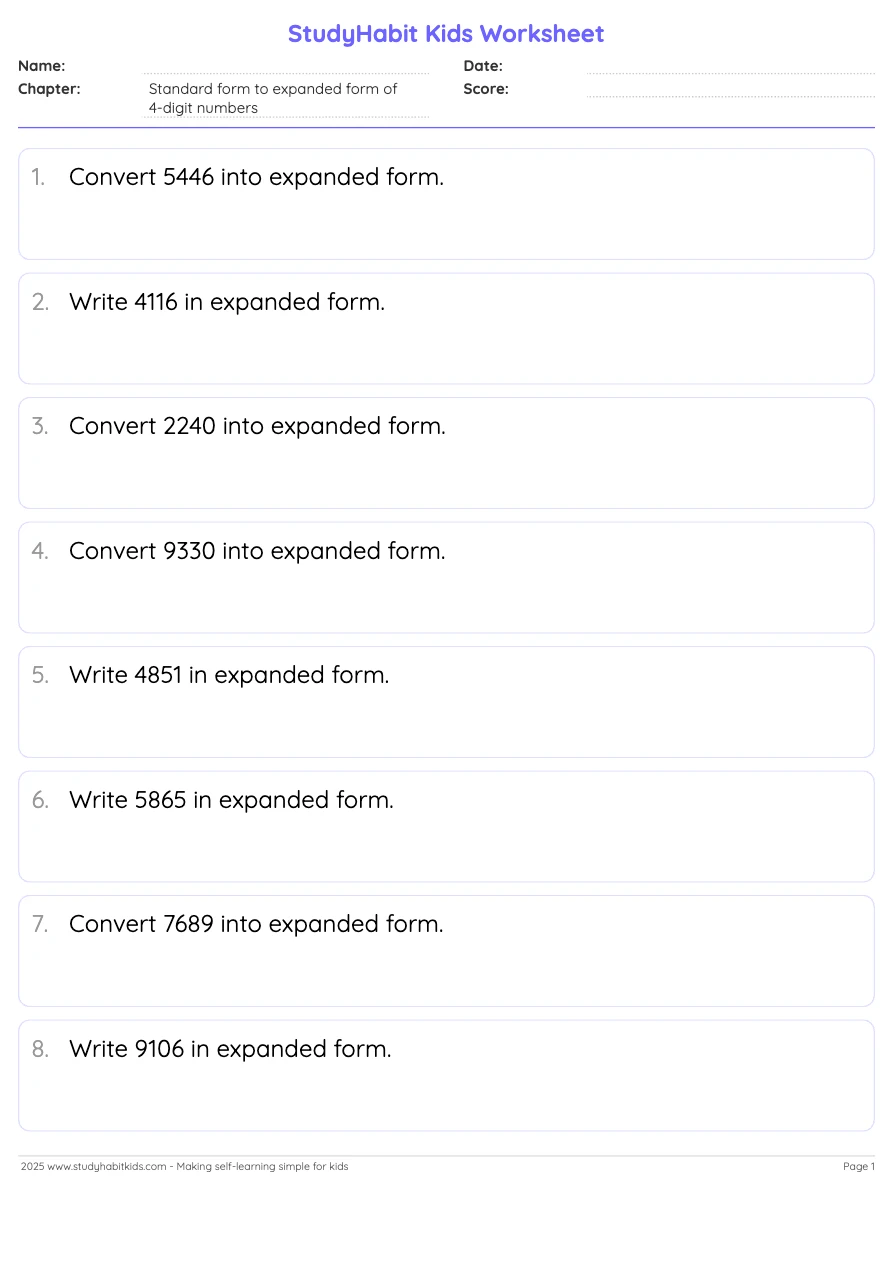The height and width of the screenshot is (1262, 892).
Task: Click the Chapter label
Action: coord(49,89)
